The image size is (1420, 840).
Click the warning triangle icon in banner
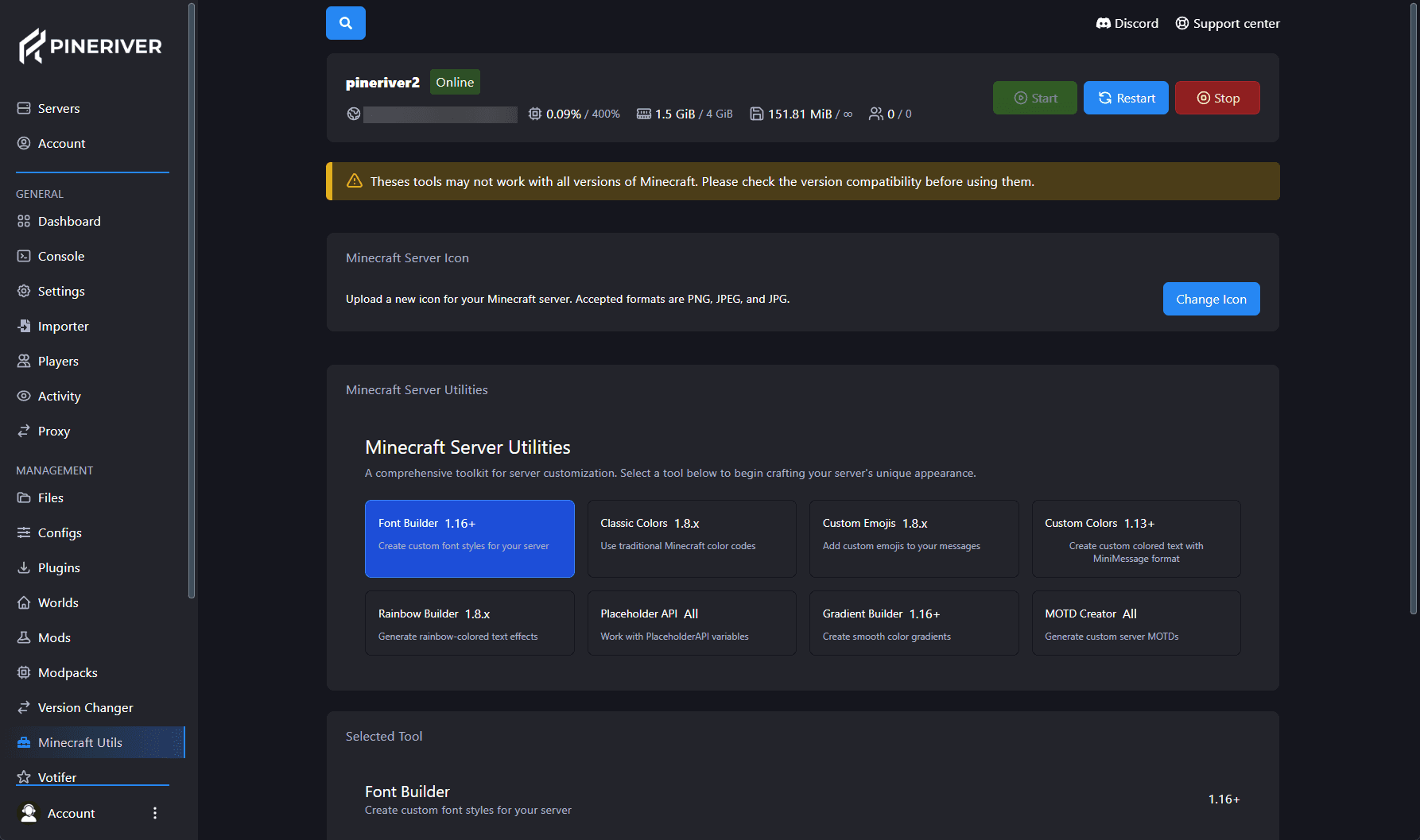coord(355,181)
